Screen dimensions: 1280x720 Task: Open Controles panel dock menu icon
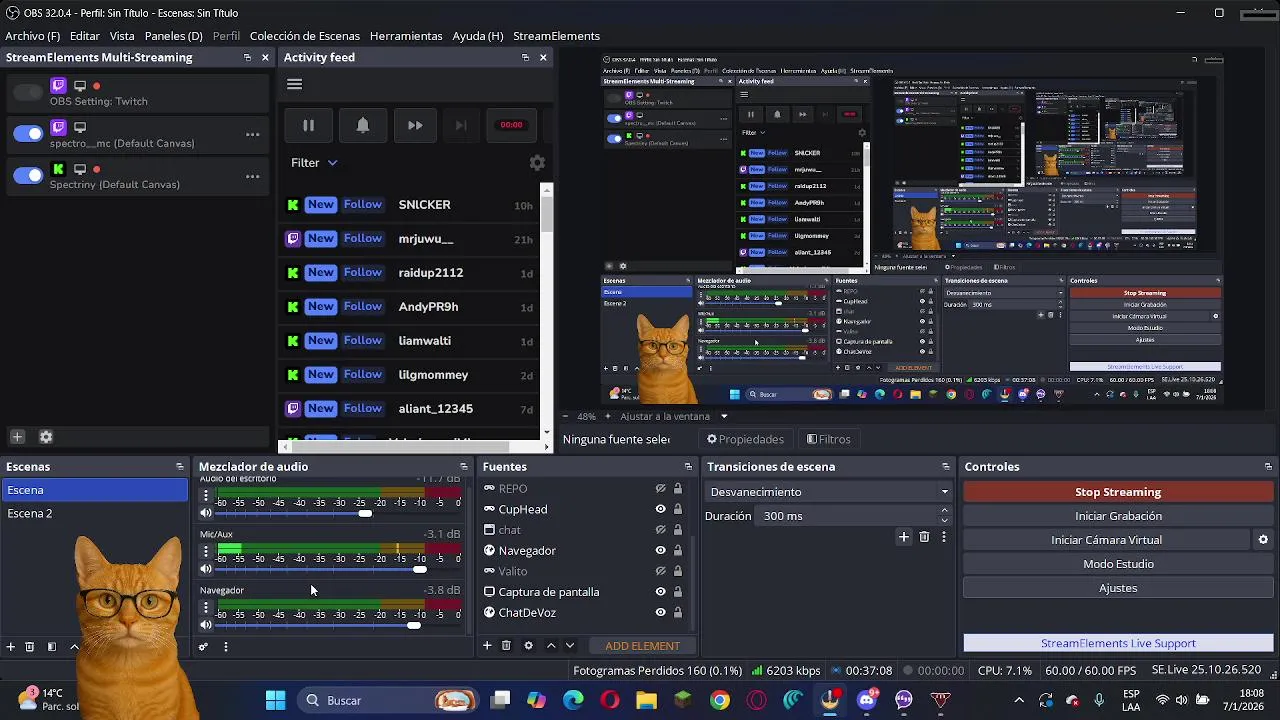[x=1268, y=467]
